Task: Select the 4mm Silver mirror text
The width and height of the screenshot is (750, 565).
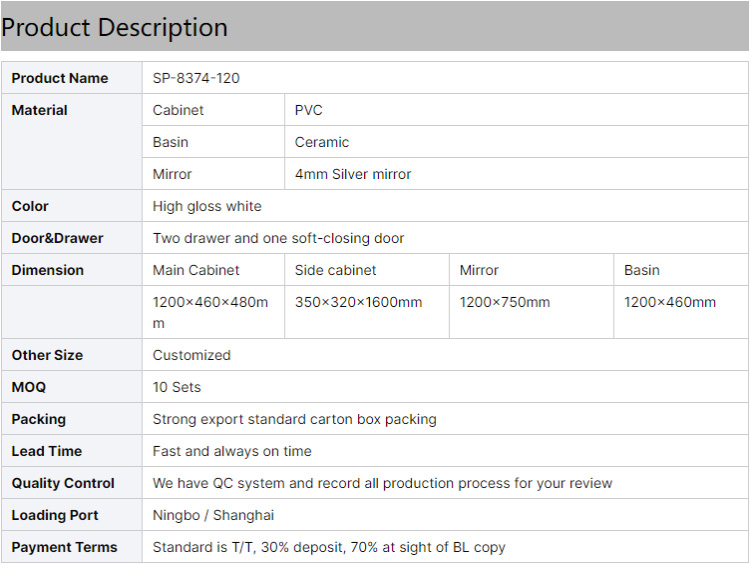Action: (x=353, y=174)
